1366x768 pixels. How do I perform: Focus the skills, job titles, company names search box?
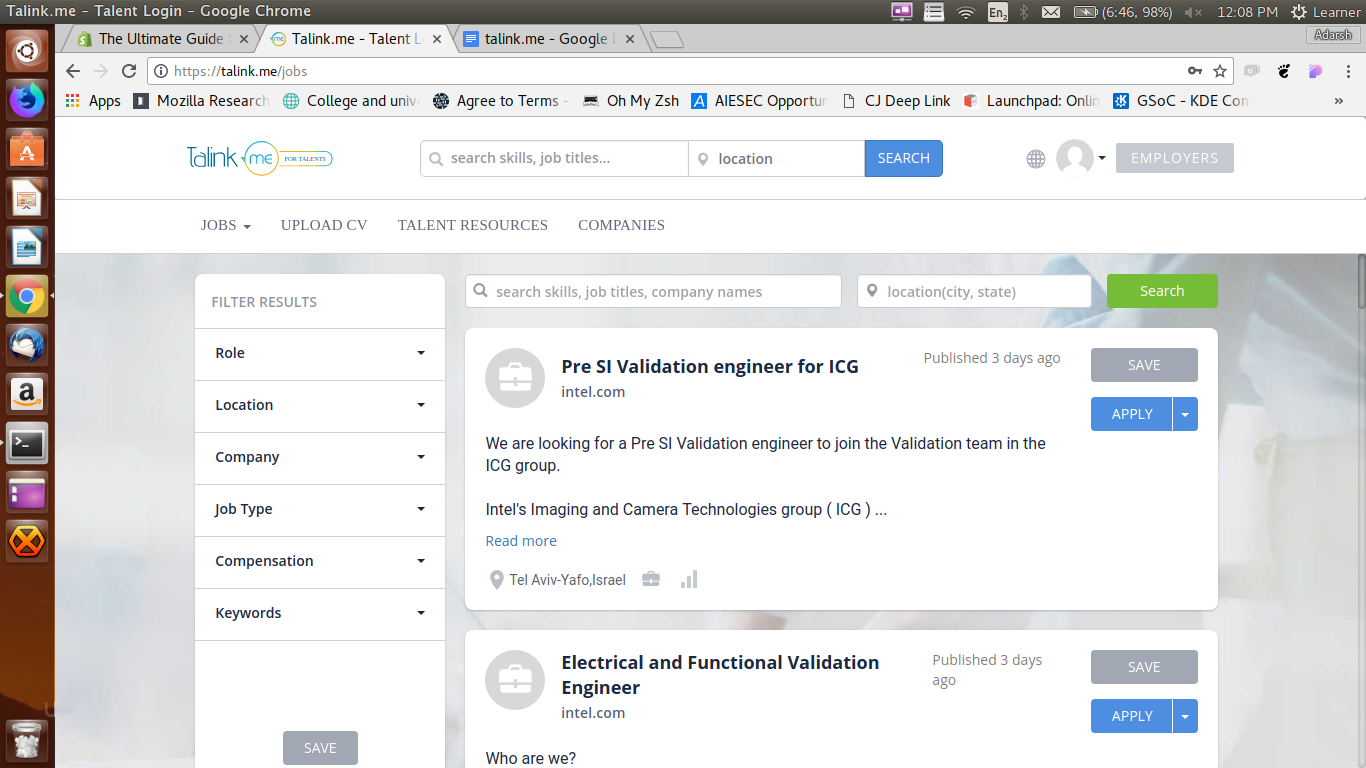(x=653, y=292)
